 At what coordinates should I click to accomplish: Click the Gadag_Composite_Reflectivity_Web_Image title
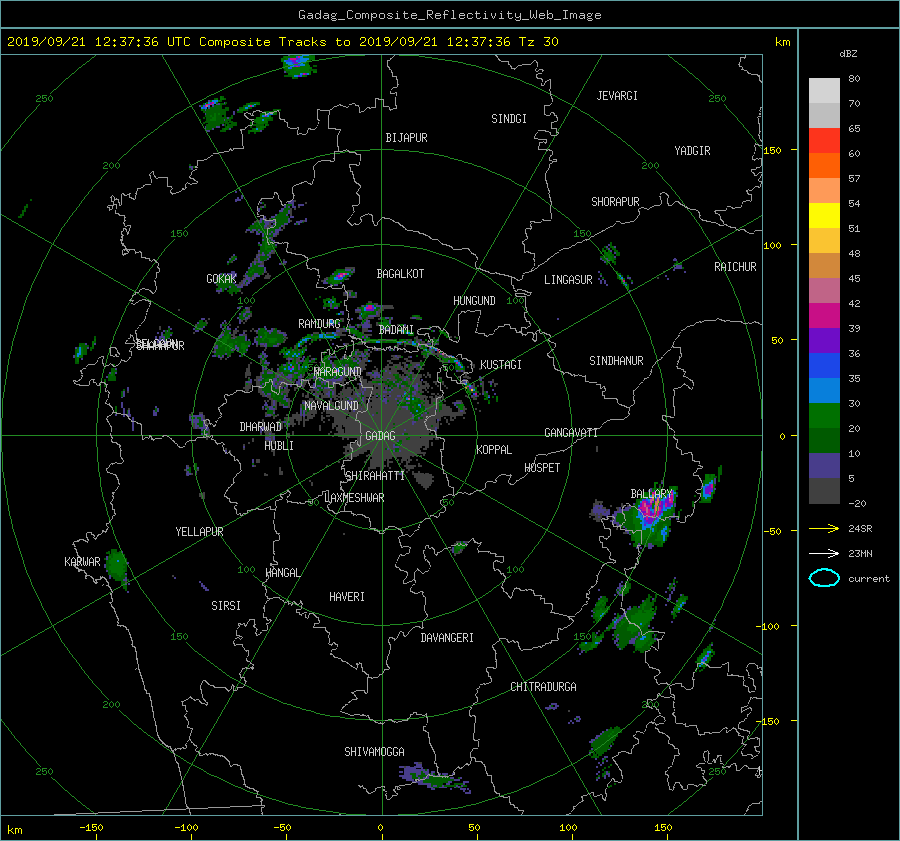tap(449, 15)
